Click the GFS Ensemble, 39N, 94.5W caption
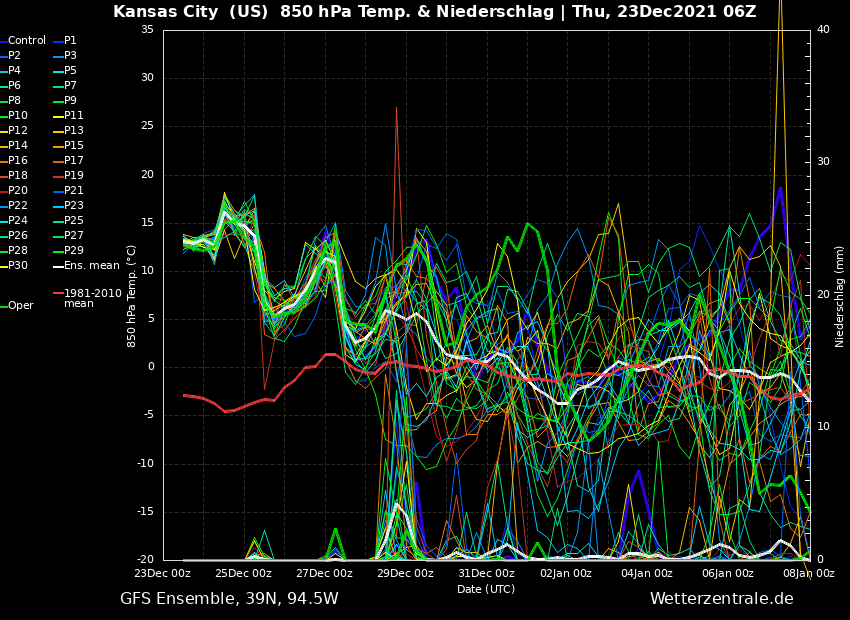This screenshot has width=850, height=620. coord(229,599)
